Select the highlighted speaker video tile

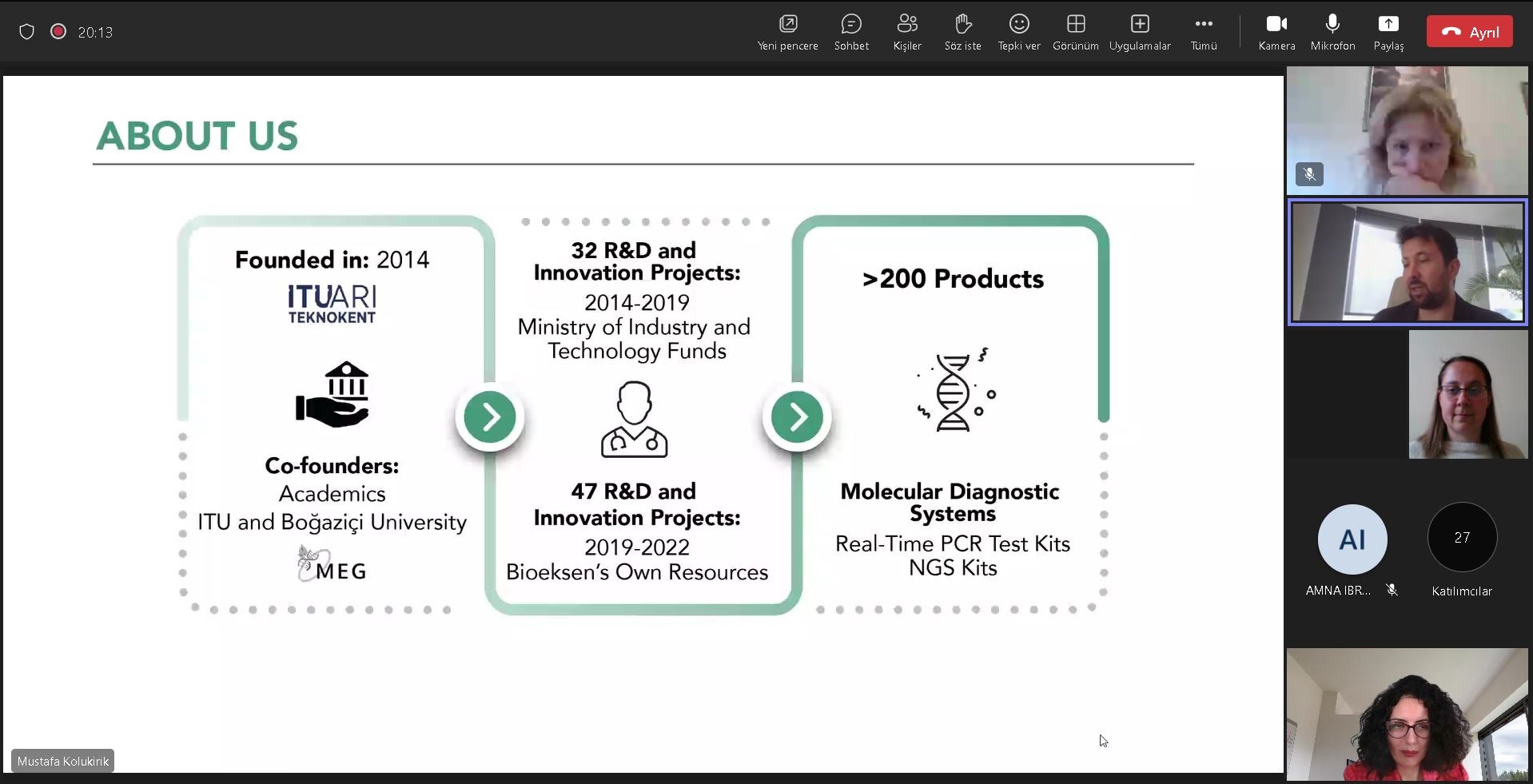coord(1407,262)
